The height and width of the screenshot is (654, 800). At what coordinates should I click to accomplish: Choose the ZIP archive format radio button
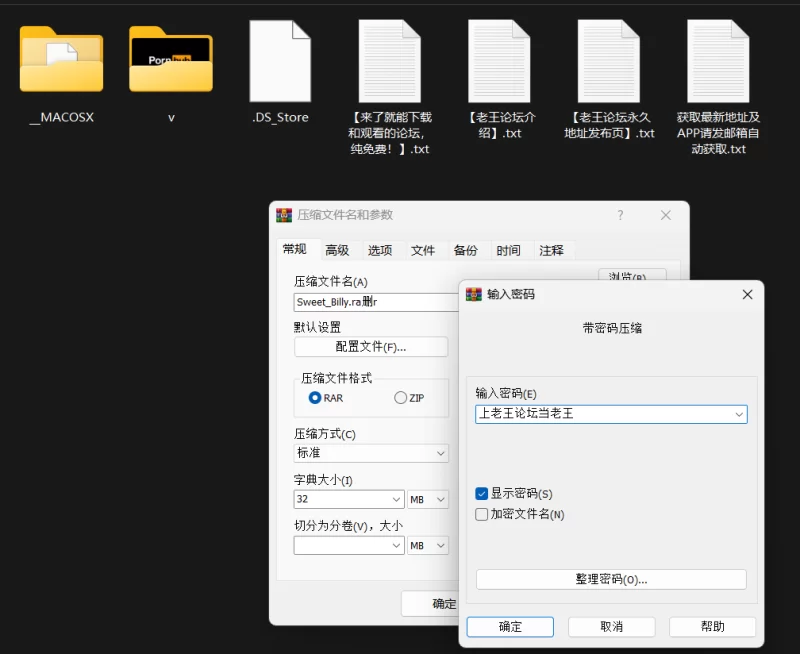click(401, 398)
